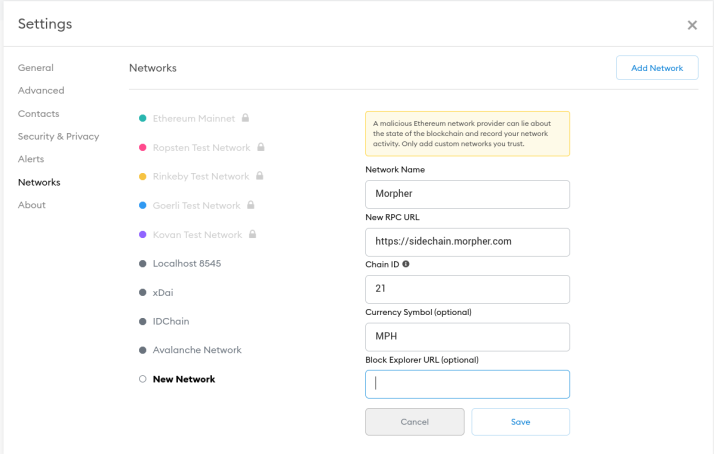Image resolution: width=714 pixels, height=454 pixels.
Task: Click the New RPC URL field
Action: coord(467,242)
